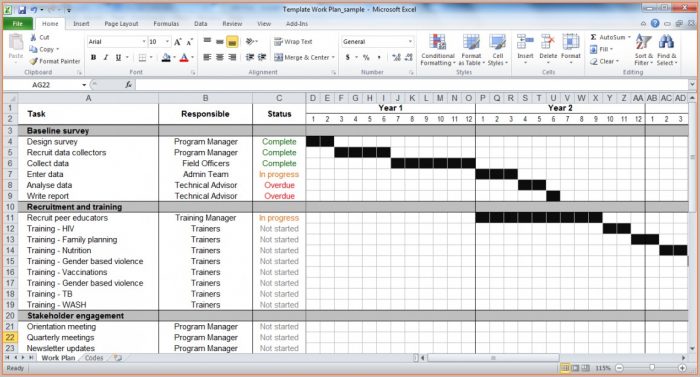700x377 pixels.
Task: Switch to Data tab
Action: click(200, 24)
